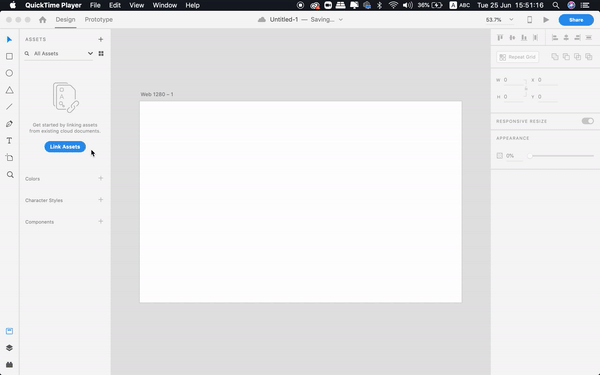Select the Polygon tool
Screen dimensions: 600x375
point(10,90)
